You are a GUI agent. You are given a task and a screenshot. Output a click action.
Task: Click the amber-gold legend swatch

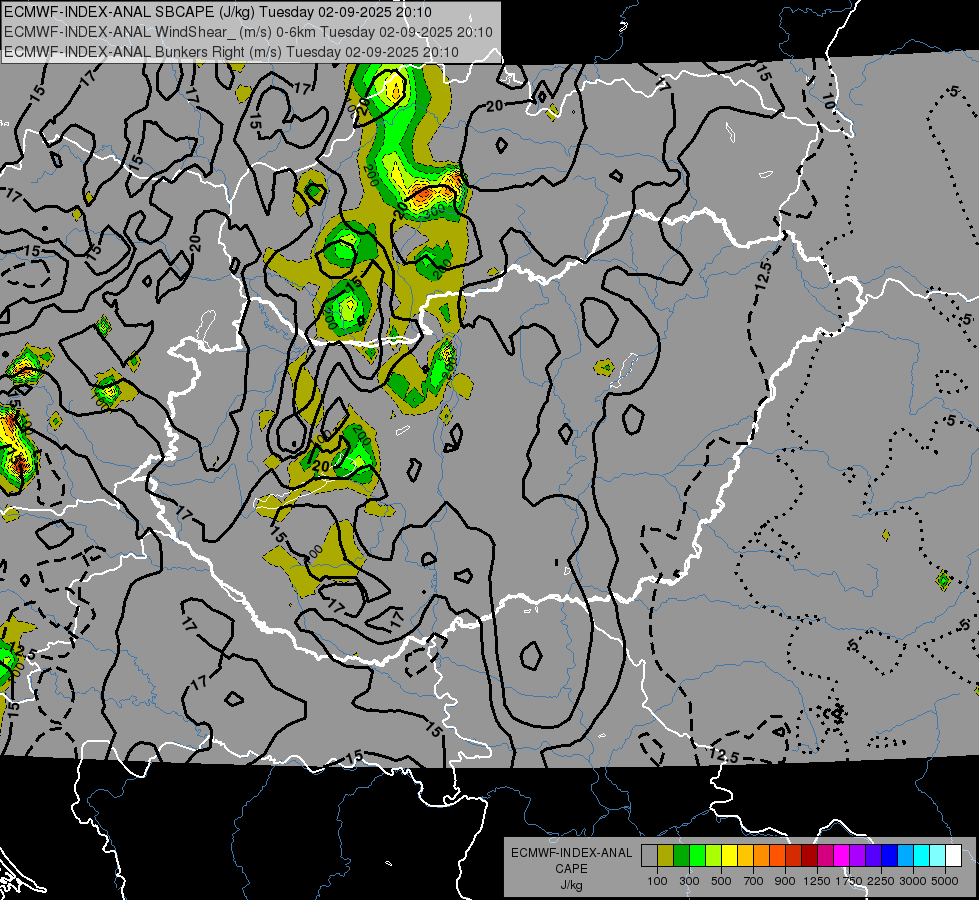(745, 855)
